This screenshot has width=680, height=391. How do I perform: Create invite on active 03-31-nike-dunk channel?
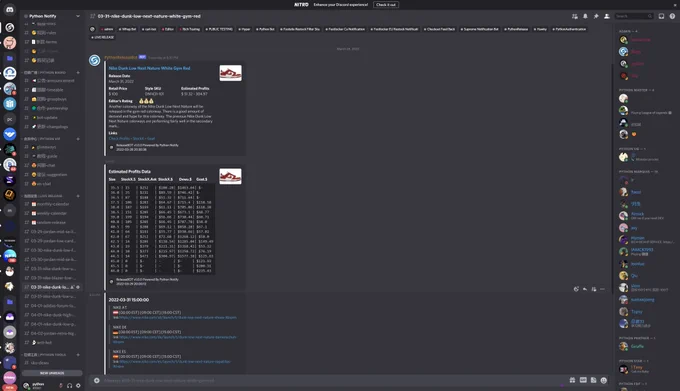point(72,287)
